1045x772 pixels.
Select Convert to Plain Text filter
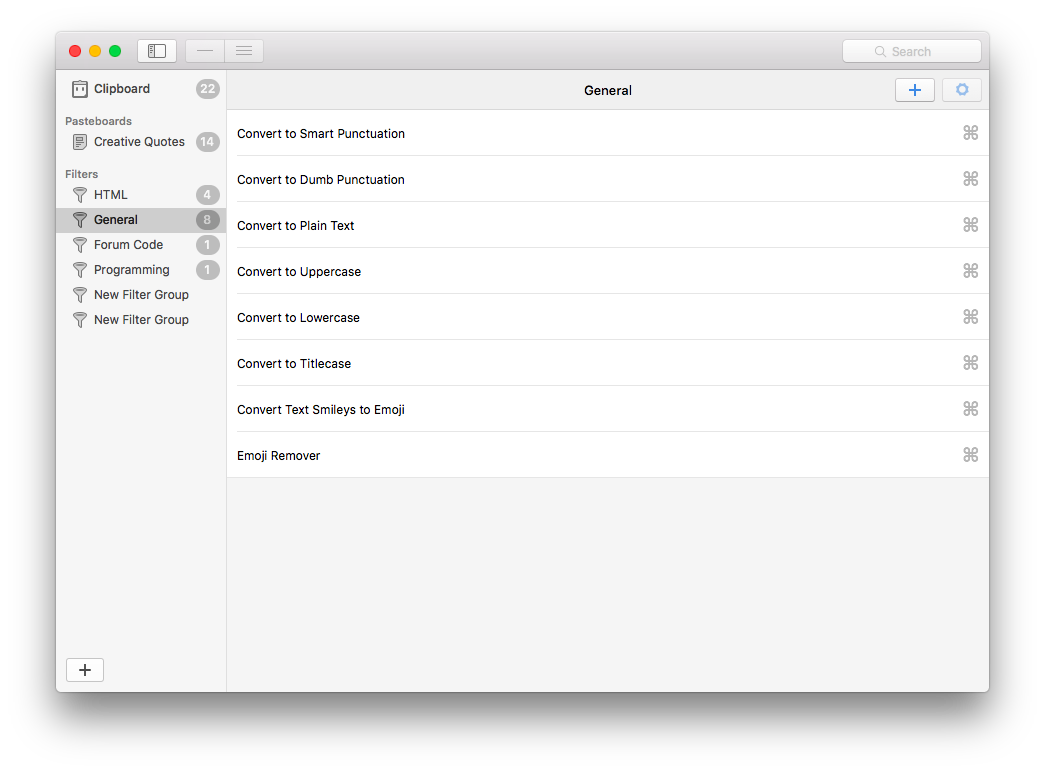pos(296,226)
